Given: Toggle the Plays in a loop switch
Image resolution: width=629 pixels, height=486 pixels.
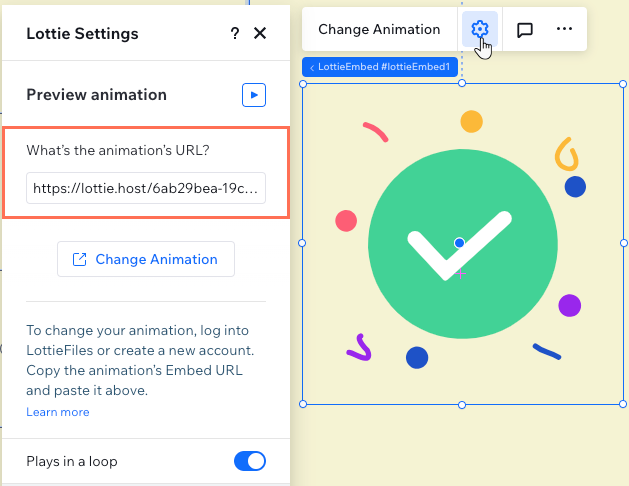Looking at the screenshot, I should click(250, 461).
